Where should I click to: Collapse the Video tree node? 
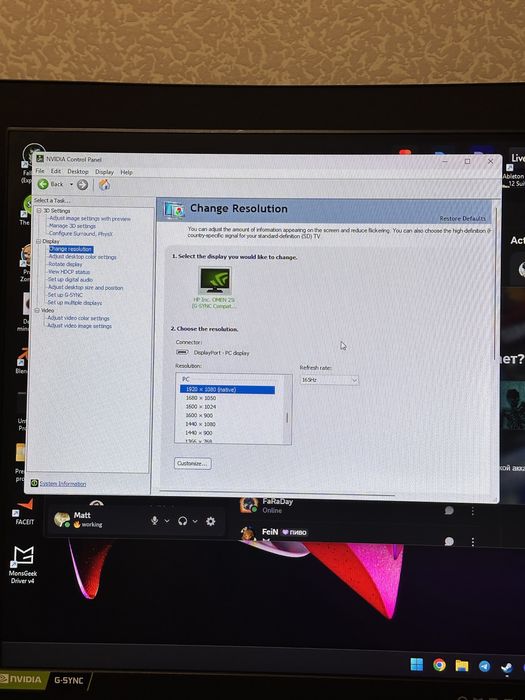(x=38, y=310)
